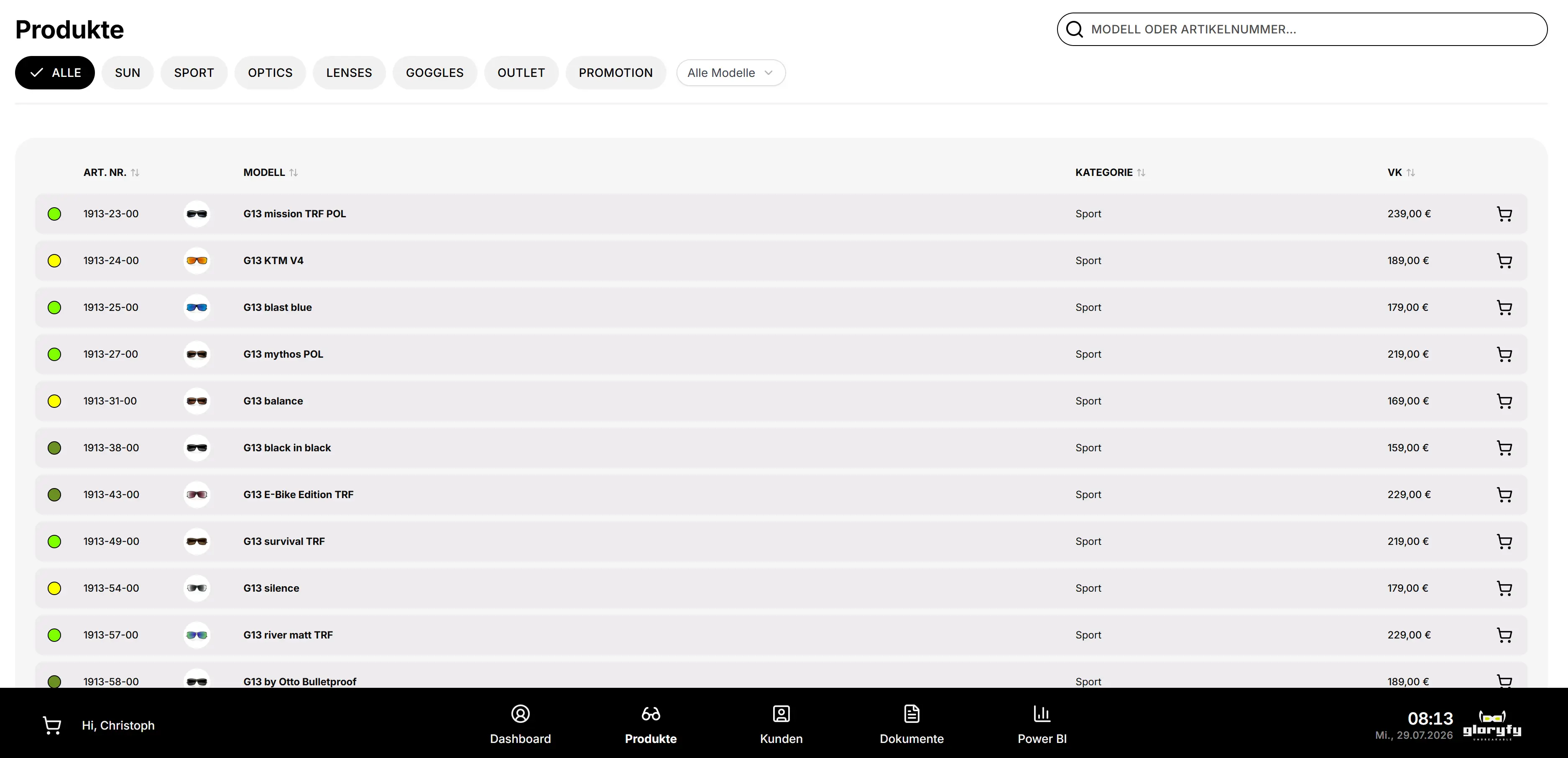Open the Dokumente section
The height and width of the screenshot is (758, 1568).
click(x=911, y=725)
